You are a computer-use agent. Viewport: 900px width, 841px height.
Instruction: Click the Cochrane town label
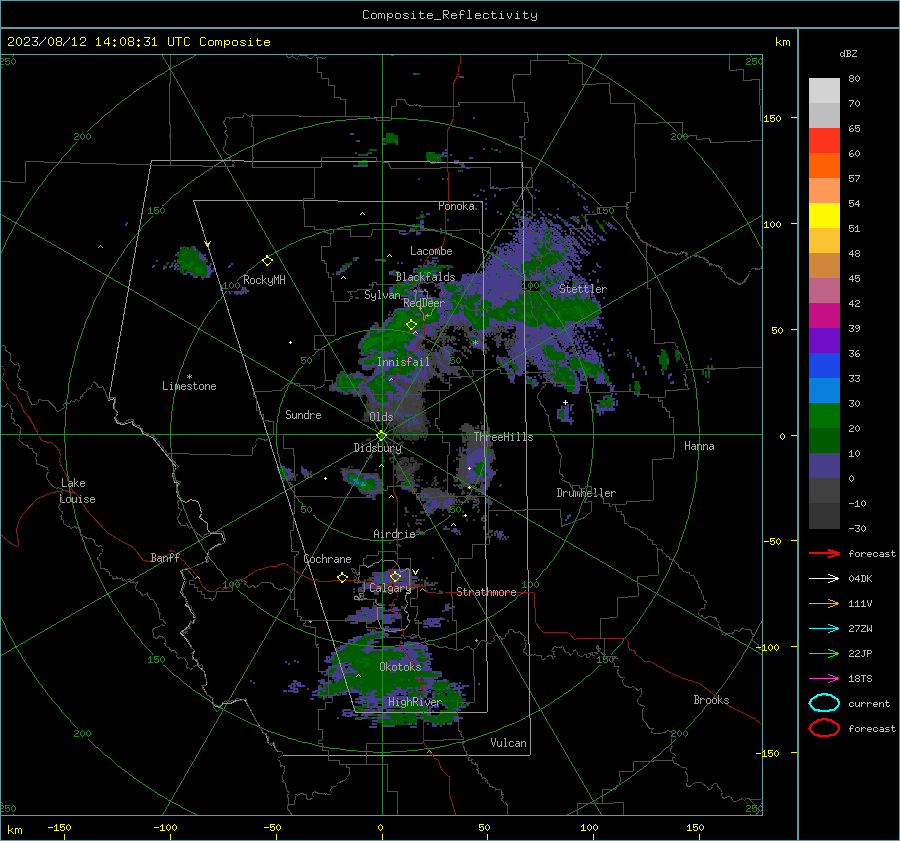327,559
